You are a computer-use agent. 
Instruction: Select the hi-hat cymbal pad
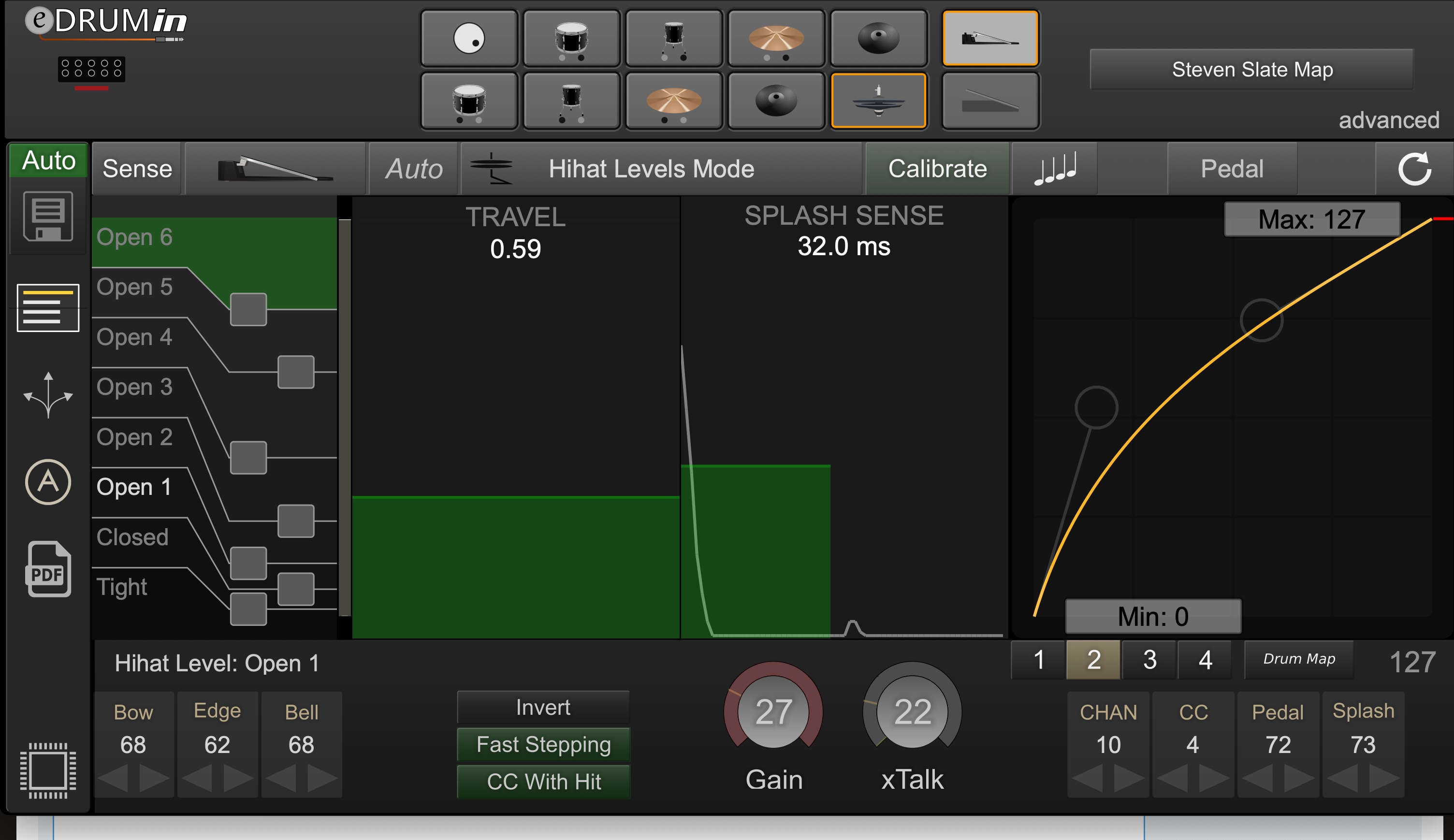878,100
